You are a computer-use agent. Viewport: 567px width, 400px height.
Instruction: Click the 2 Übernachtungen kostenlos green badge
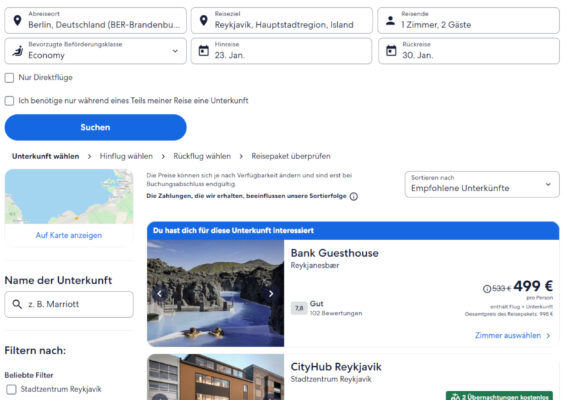point(499,396)
